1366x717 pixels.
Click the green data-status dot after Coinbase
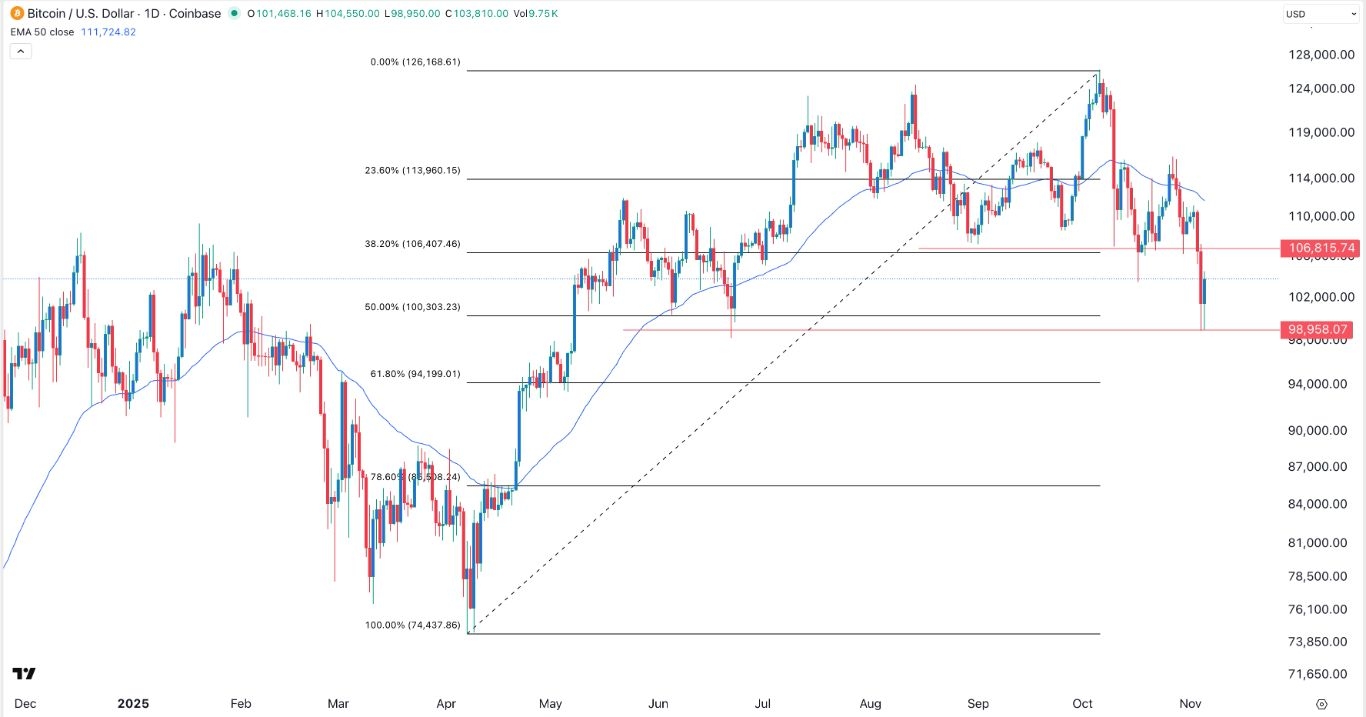pos(235,14)
